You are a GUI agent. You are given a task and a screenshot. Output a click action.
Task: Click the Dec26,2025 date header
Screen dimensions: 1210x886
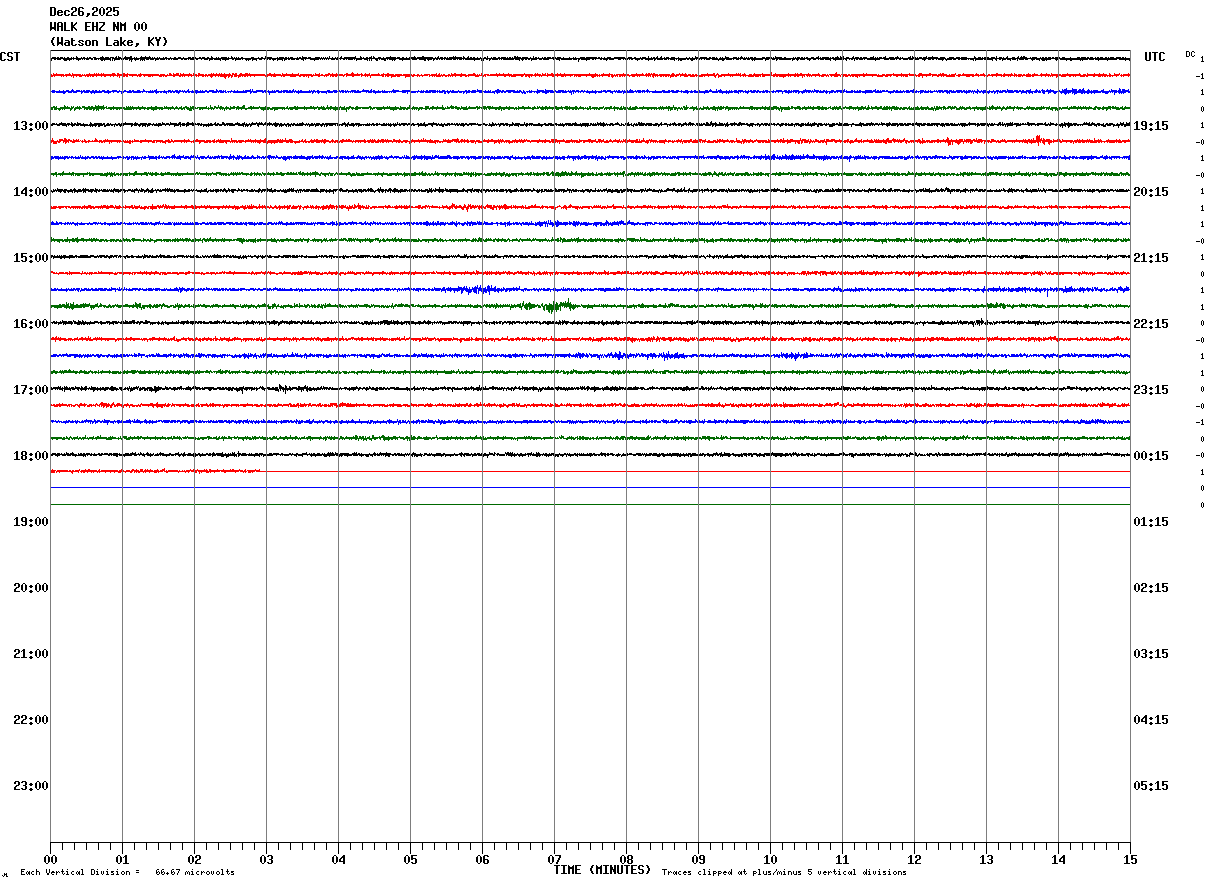84,12
